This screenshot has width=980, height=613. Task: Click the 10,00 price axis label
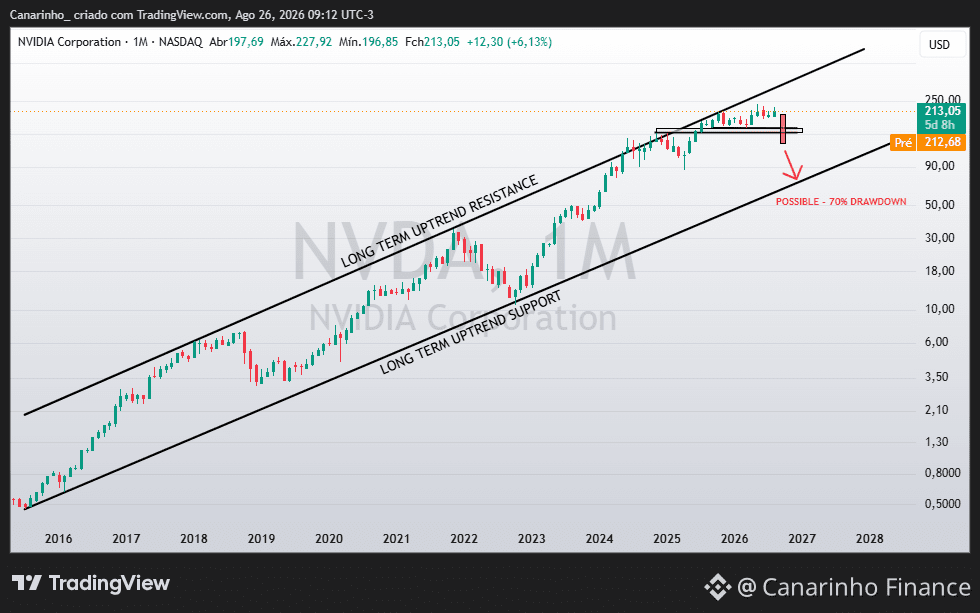[x=940, y=309]
